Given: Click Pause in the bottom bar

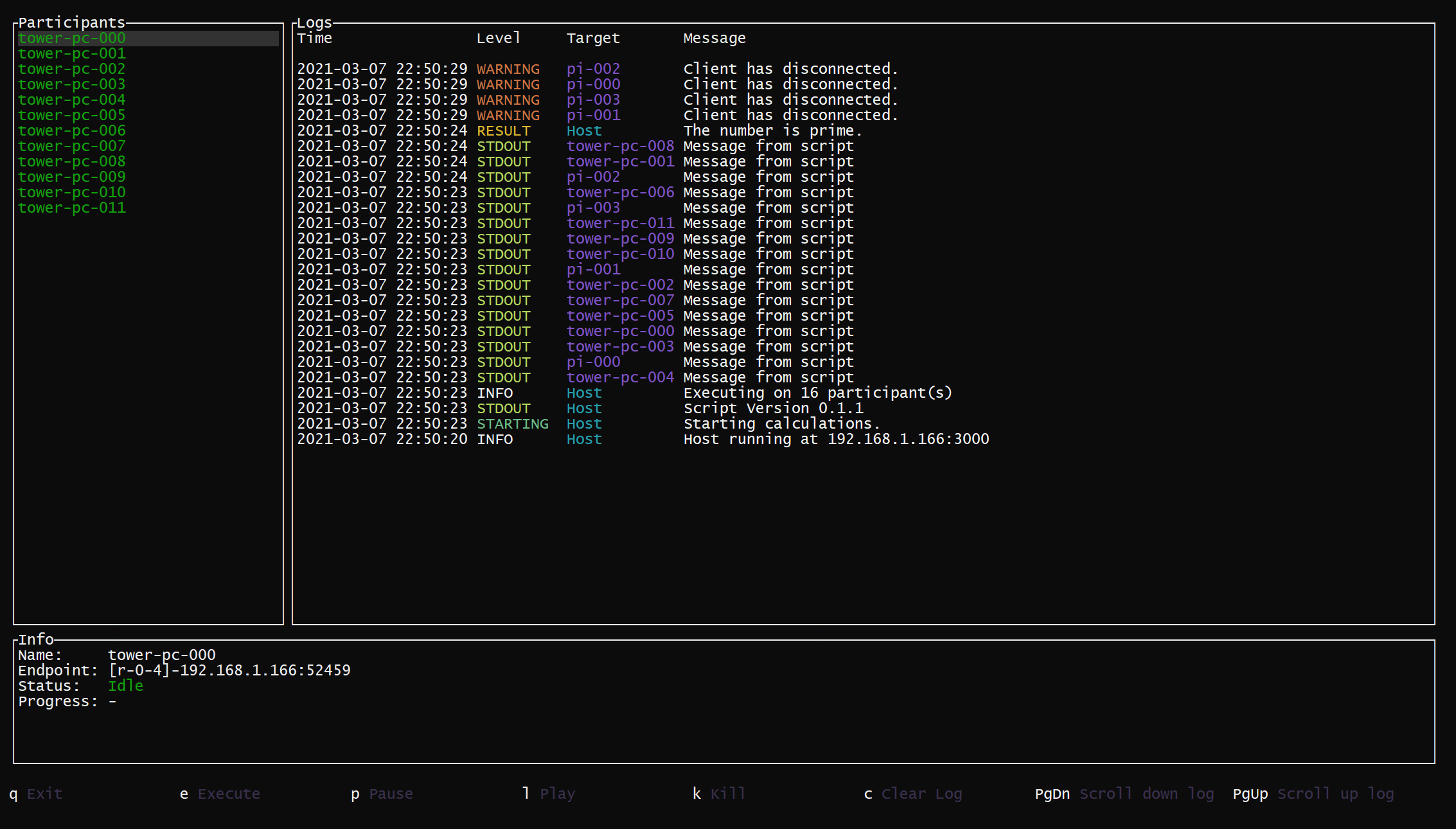Looking at the screenshot, I should [391, 794].
